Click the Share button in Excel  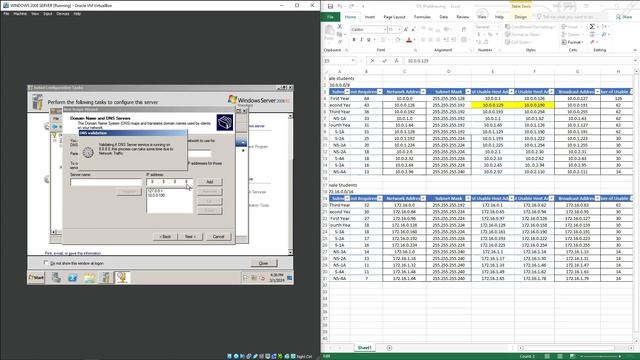click(x=624, y=17)
